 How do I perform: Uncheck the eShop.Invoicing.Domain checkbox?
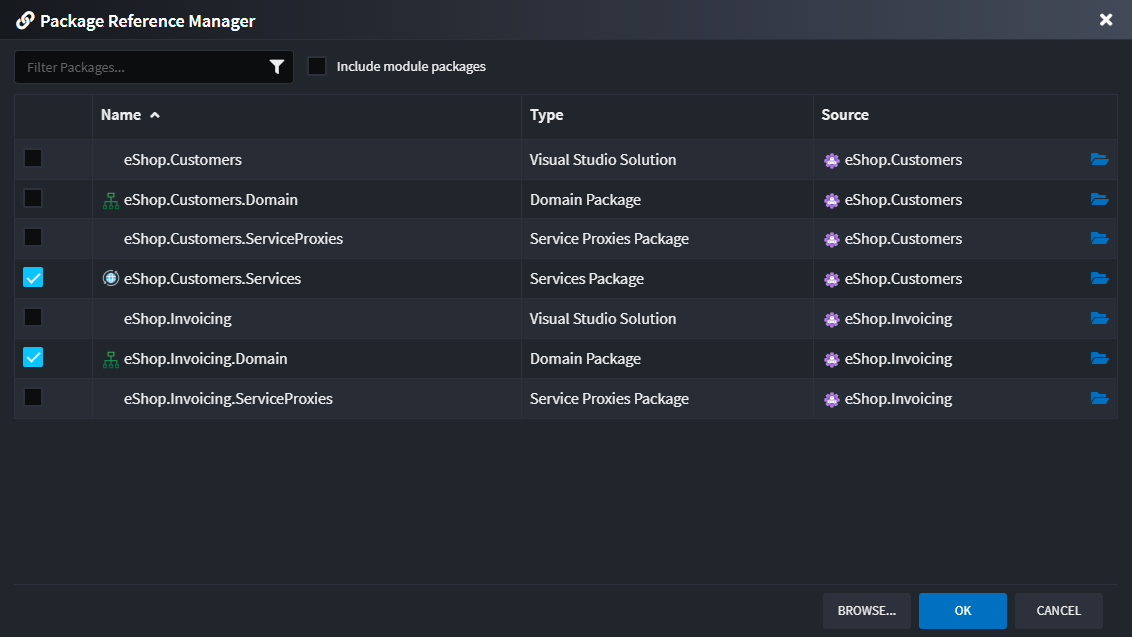pyautogui.click(x=32, y=357)
